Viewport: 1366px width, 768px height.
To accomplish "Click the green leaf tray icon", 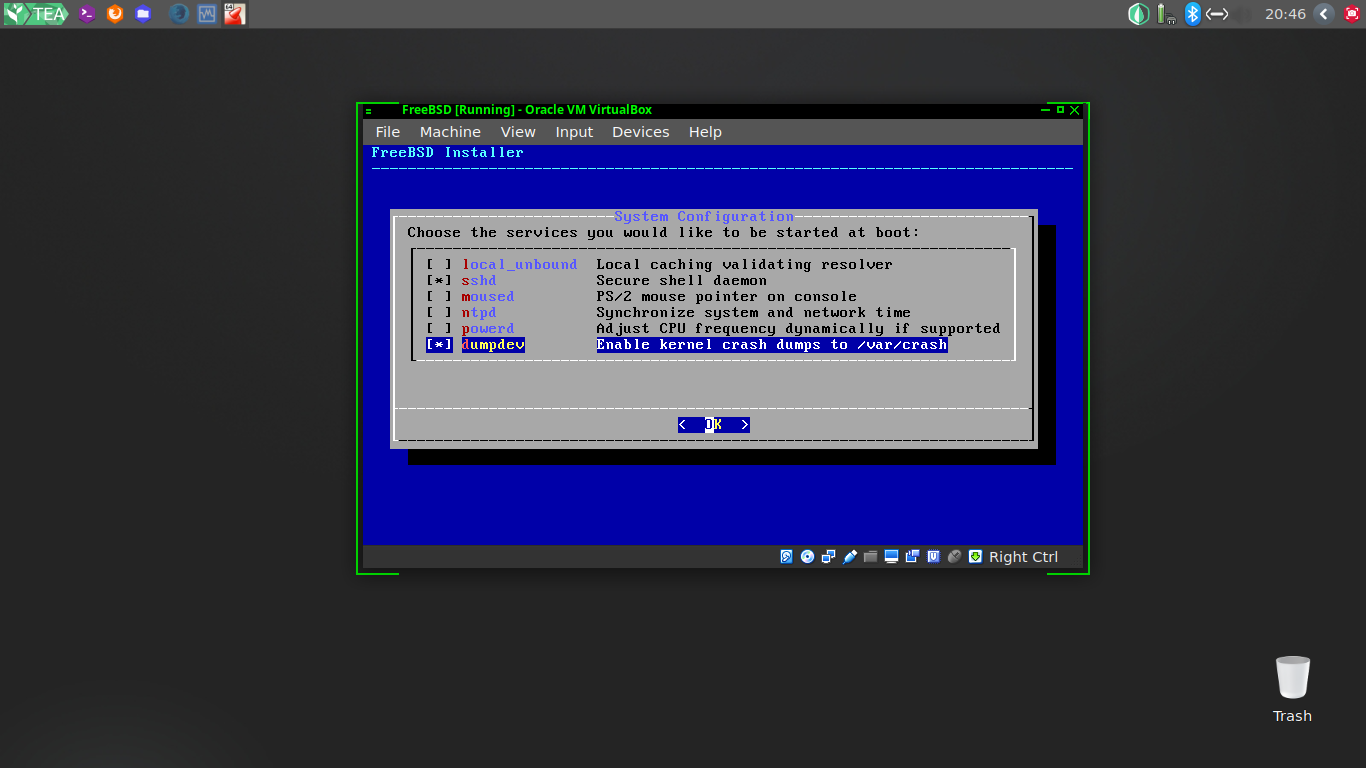I will click(1138, 14).
